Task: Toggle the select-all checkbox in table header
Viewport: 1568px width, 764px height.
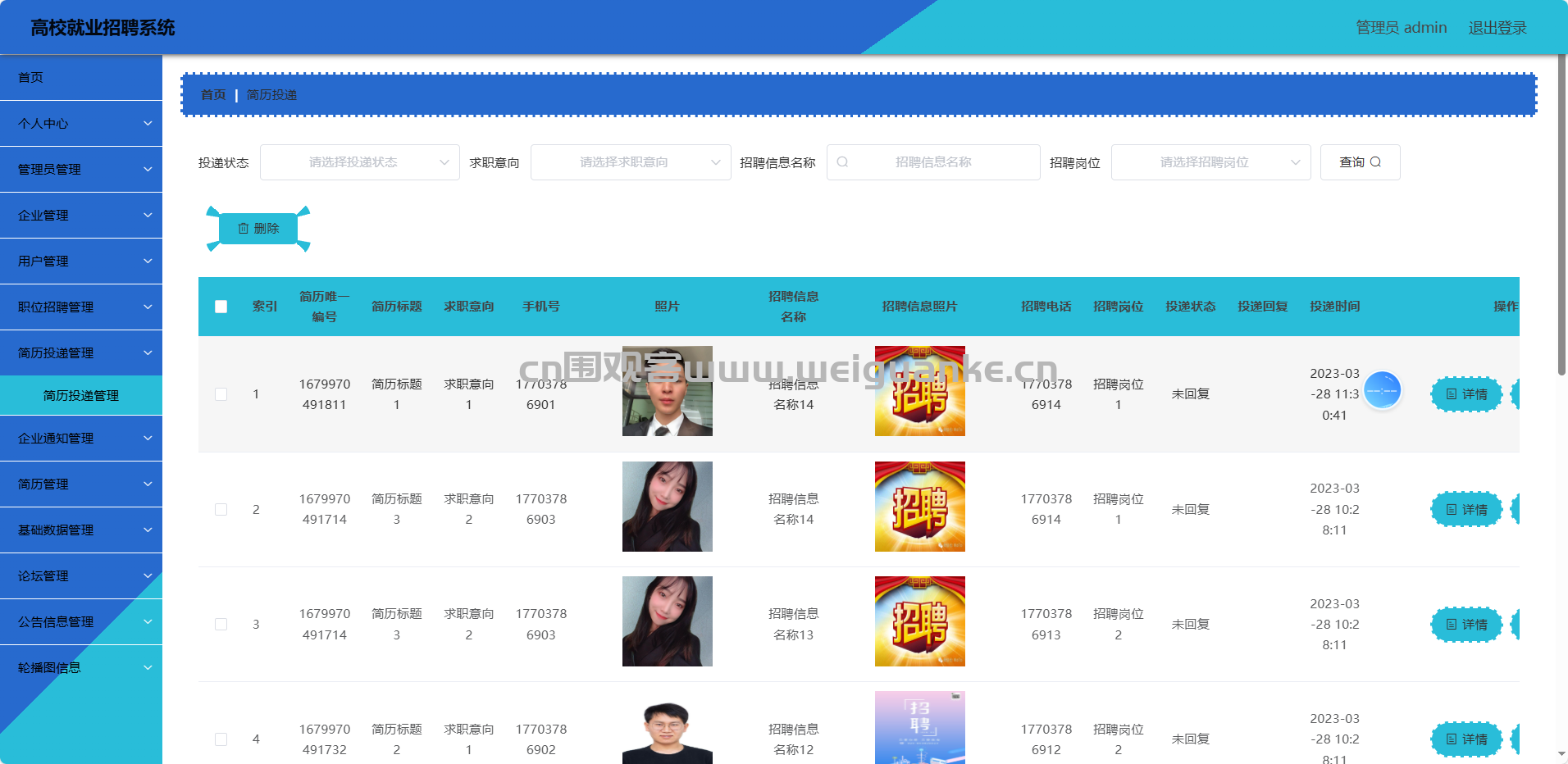Action: point(221,307)
